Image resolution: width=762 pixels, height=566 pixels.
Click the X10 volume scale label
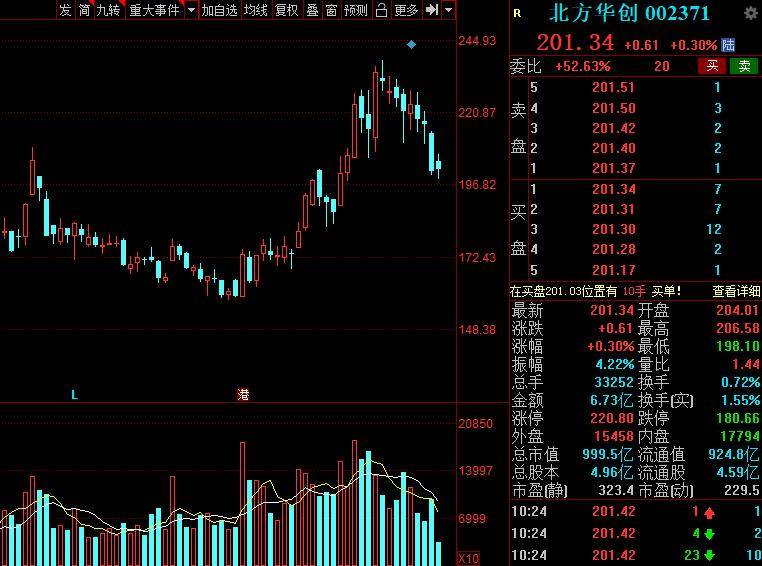pyautogui.click(x=469, y=559)
